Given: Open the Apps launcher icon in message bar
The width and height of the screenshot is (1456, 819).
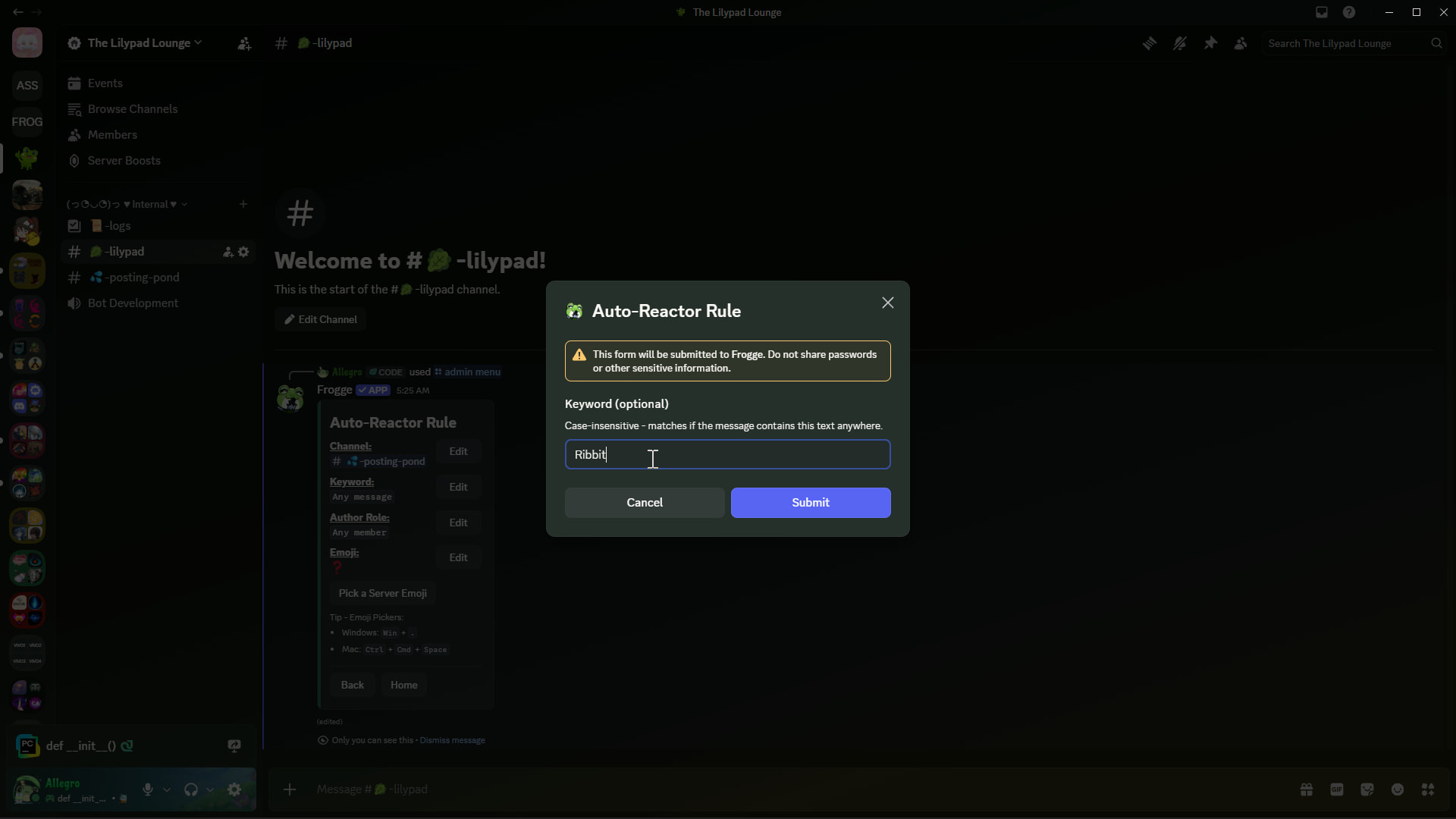Looking at the screenshot, I should coord(1428,789).
